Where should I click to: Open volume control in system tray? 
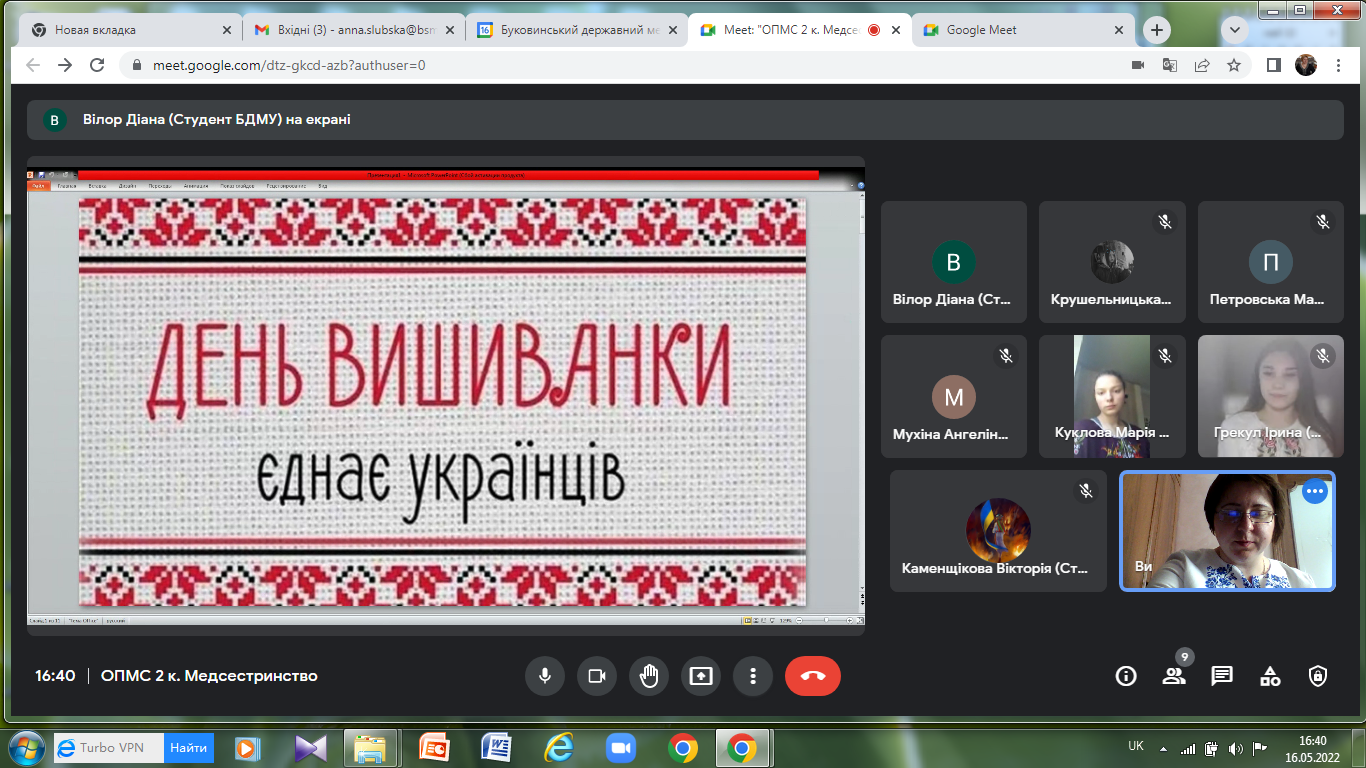point(1236,748)
